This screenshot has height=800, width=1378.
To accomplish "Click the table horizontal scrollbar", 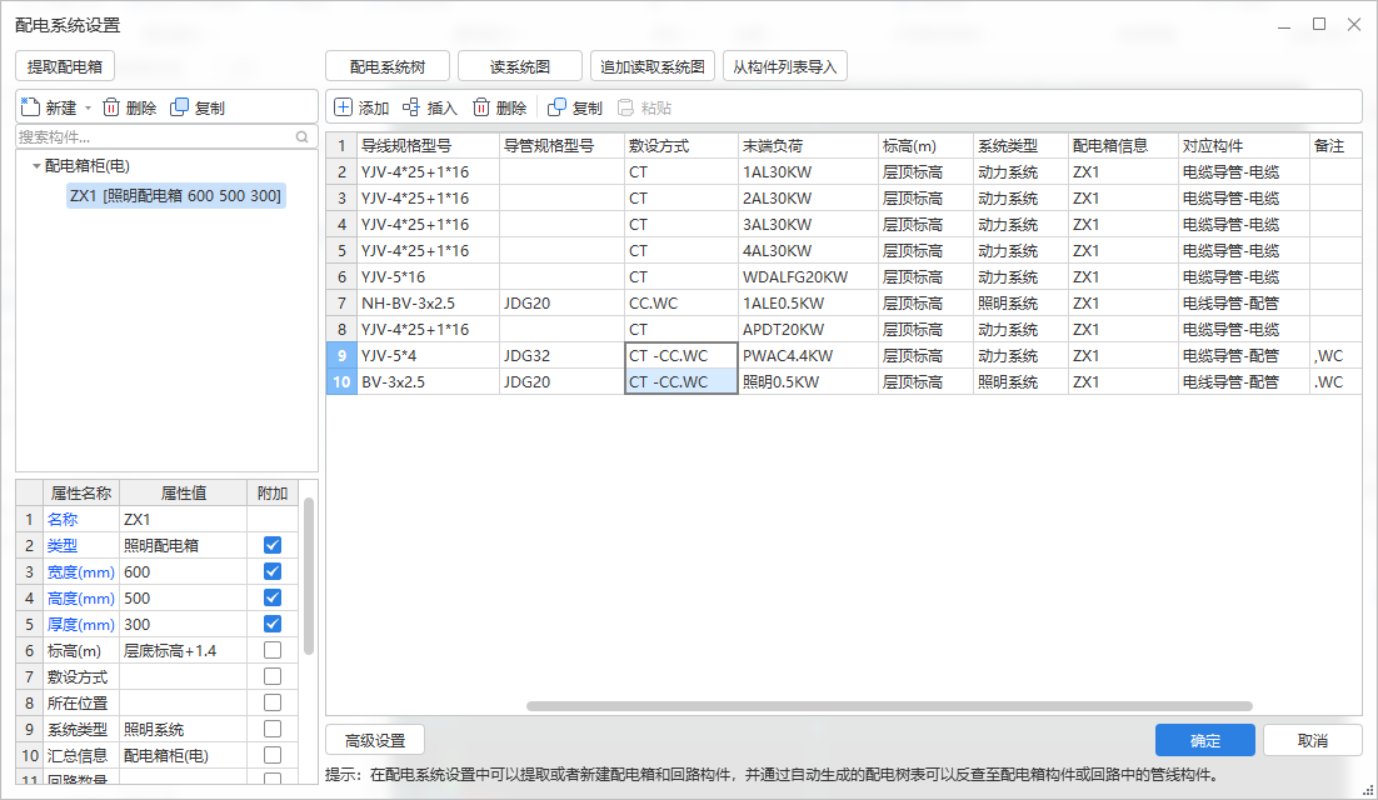I will (x=889, y=706).
